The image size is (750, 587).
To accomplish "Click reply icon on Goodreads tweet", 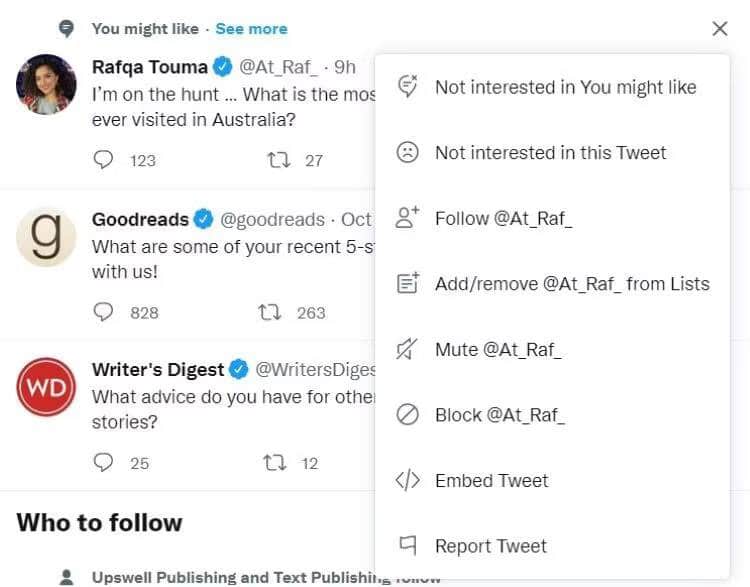I will click(104, 313).
